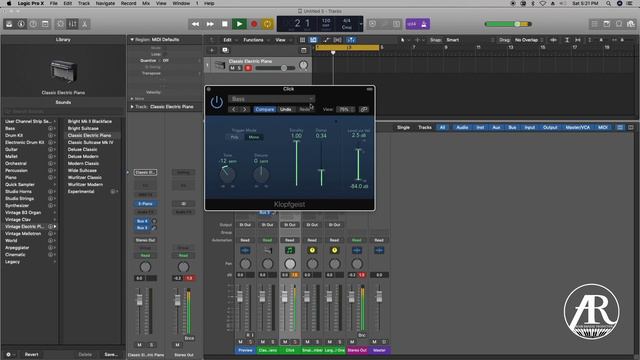Open the Library panel toolbar icon
The height and width of the screenshot is (360, 640).
tap(9, 24)
